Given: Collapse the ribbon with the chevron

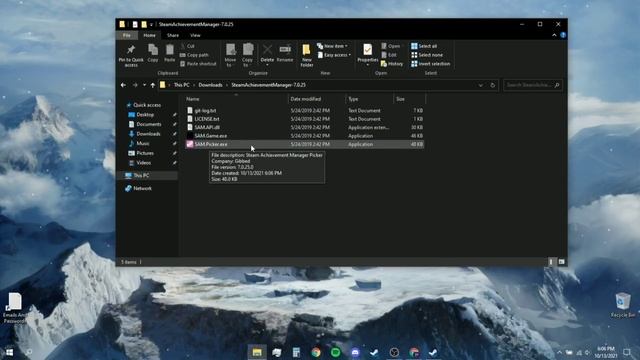Looking at the screenshot, I should pyautogui.click(x=554, y=36).
